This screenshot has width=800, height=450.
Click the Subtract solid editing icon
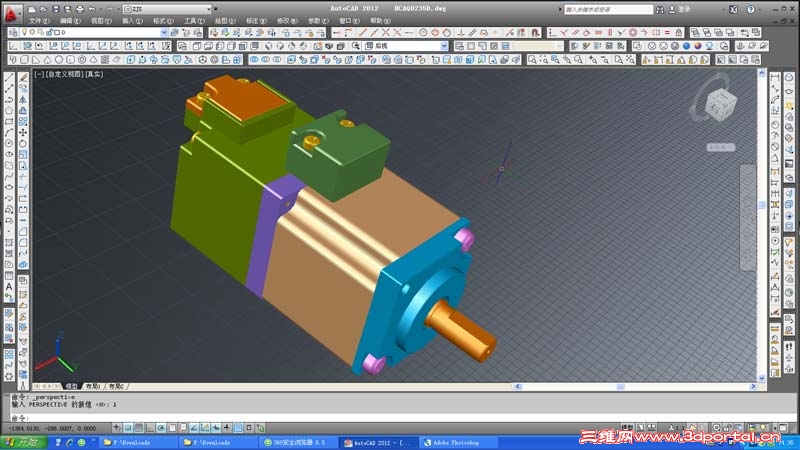click(265, 60)
